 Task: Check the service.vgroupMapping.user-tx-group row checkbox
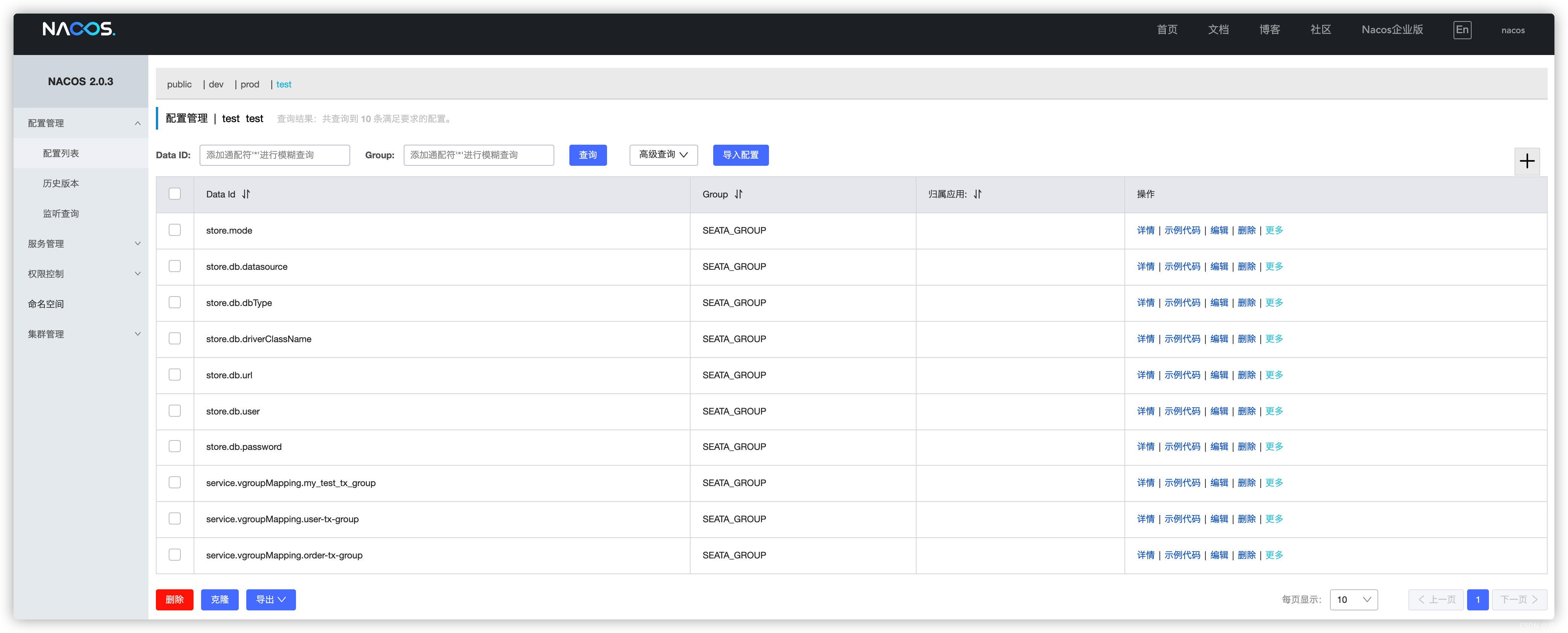point(175,518)
